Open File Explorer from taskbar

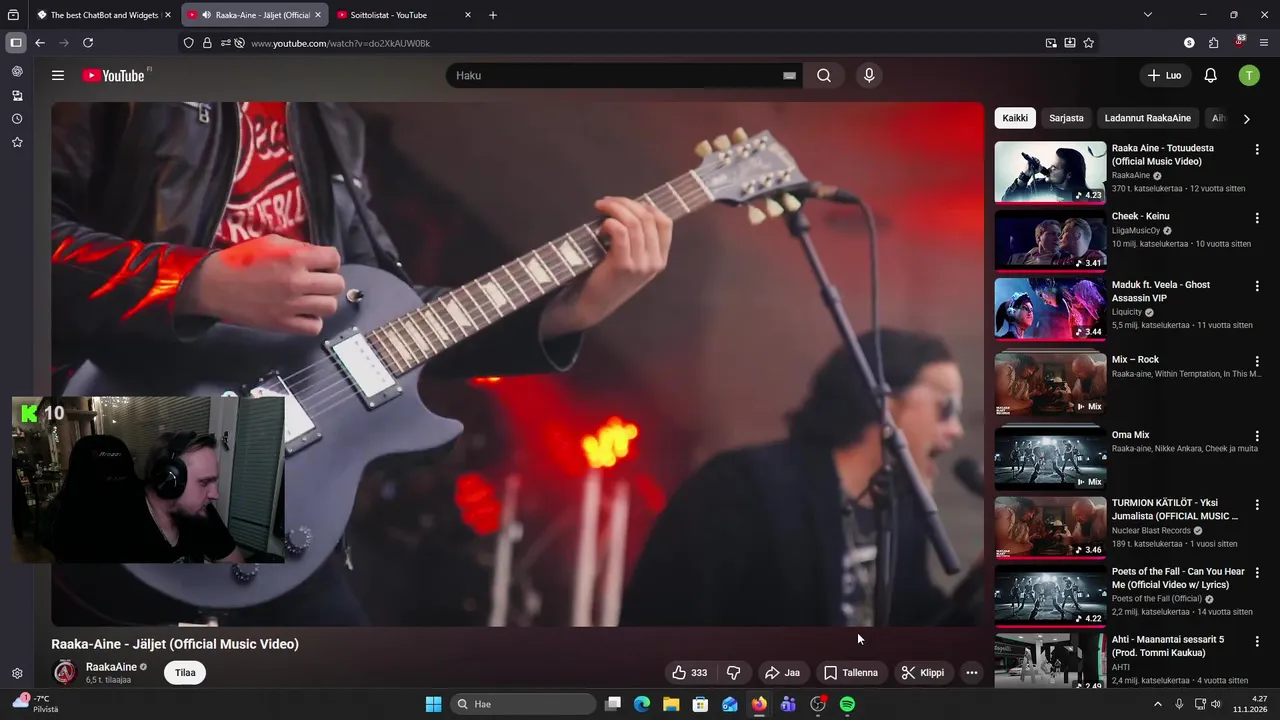[x=671, y=704]
